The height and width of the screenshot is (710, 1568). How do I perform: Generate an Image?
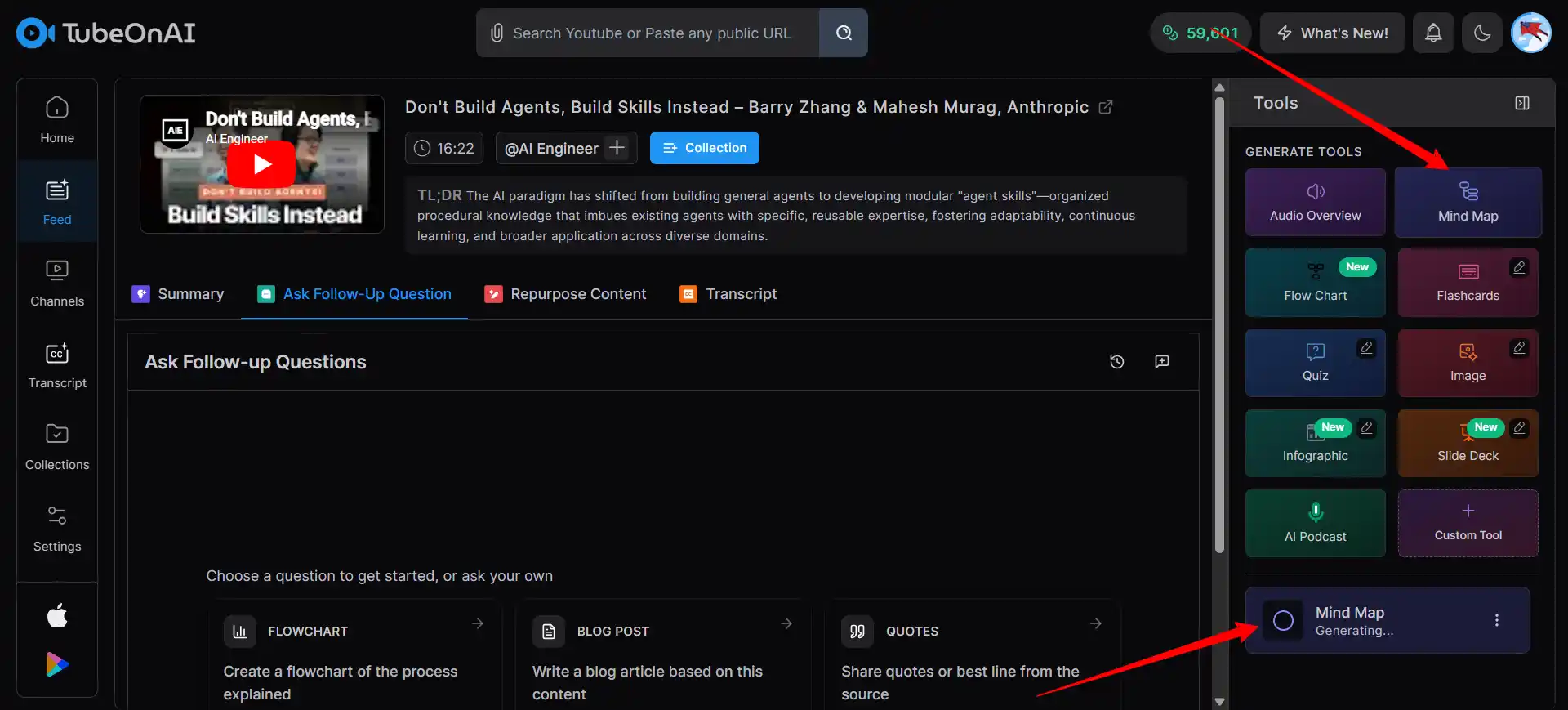point(1468,363)
